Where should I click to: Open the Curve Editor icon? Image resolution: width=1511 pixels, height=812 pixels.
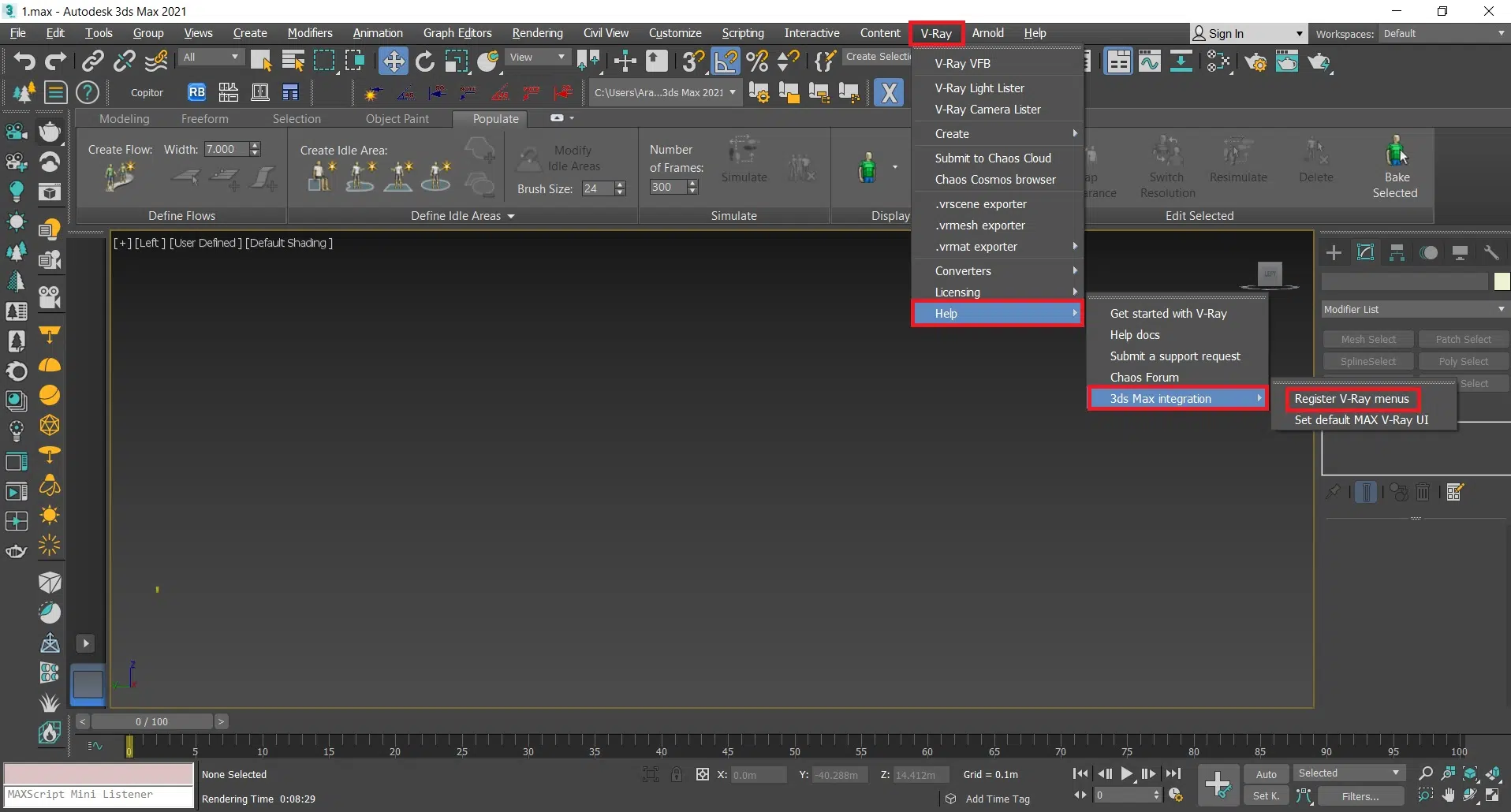tap(1150, 61)
